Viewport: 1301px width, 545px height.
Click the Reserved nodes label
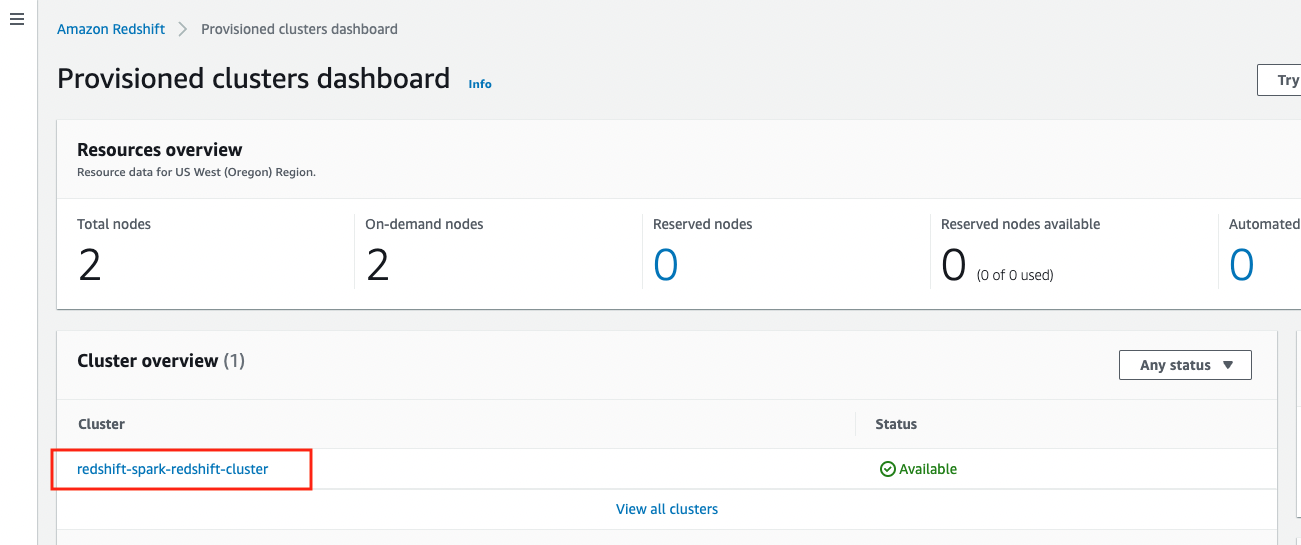pyautogui.click(x=703, y=224)
